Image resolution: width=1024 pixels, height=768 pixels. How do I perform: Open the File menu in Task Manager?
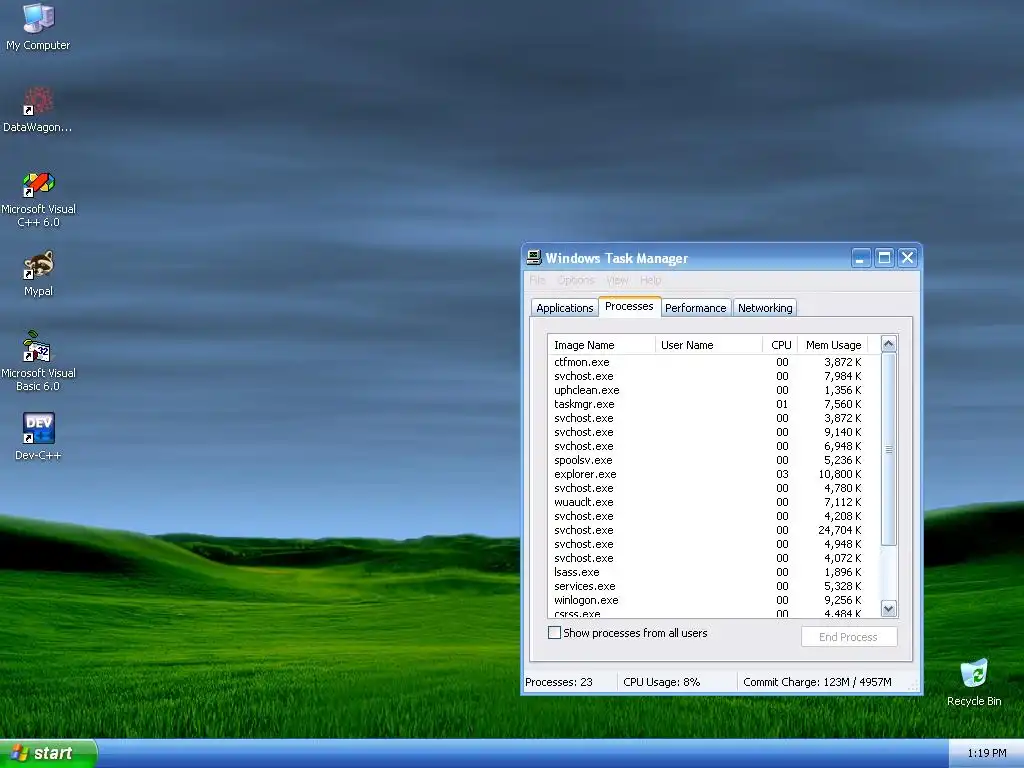(x=537, y=280)
